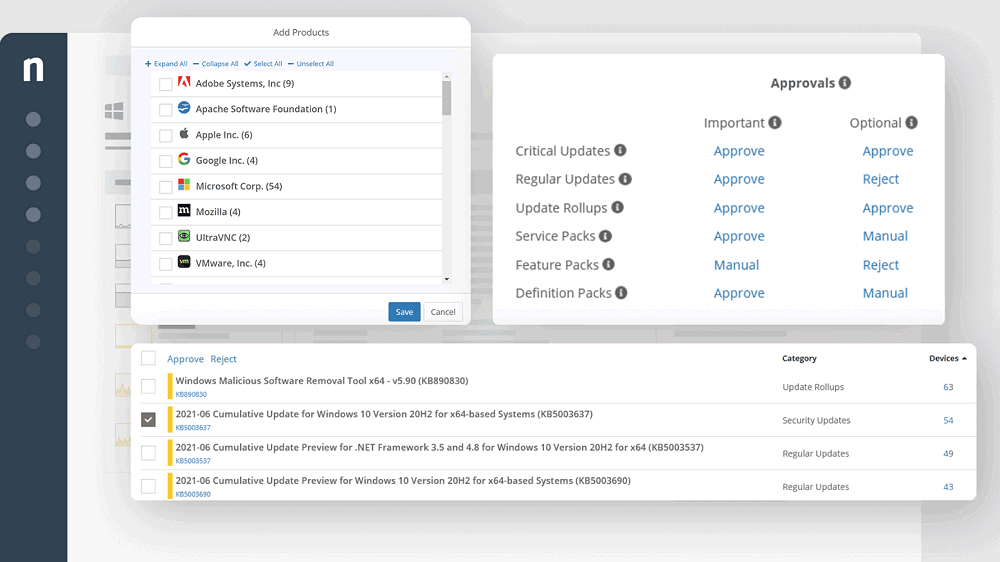This screenshot has width=1000, height=562.
Task: Click the Mozilla logo icon
Action: click(184, 210)
